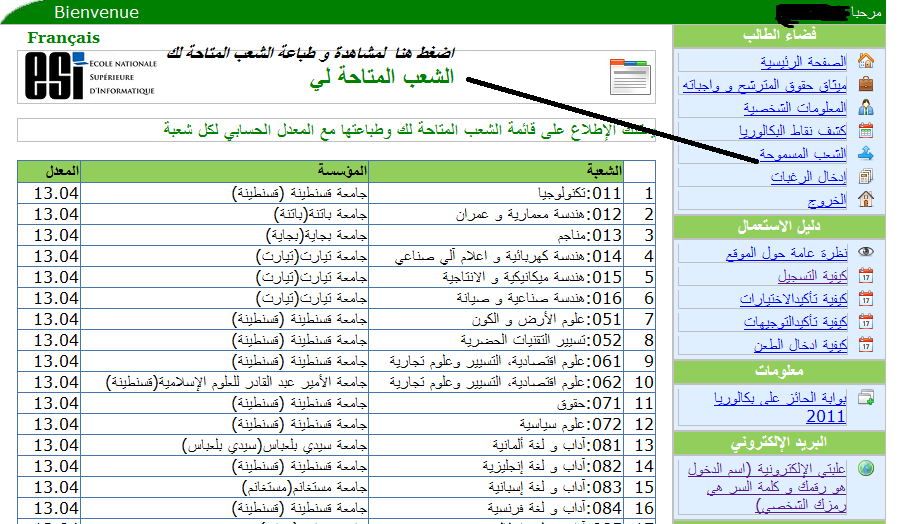
Task: Select row 072 علوم سياسية
Action: [336, 424]
